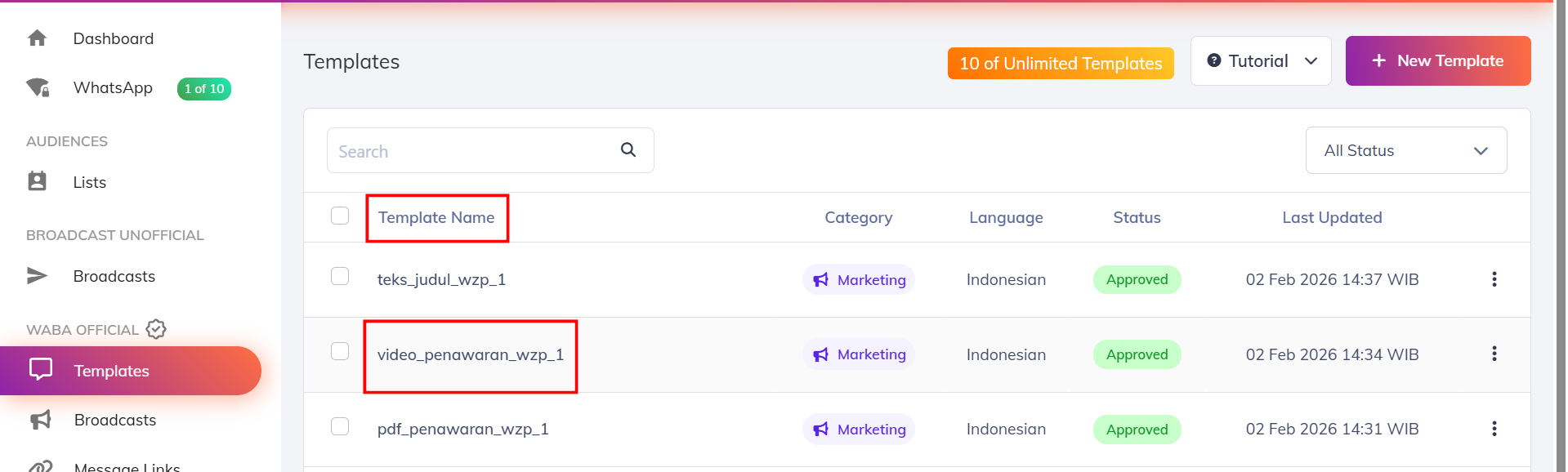Click into the Search input field
The image size is (1568, 472).
[474, 151]
